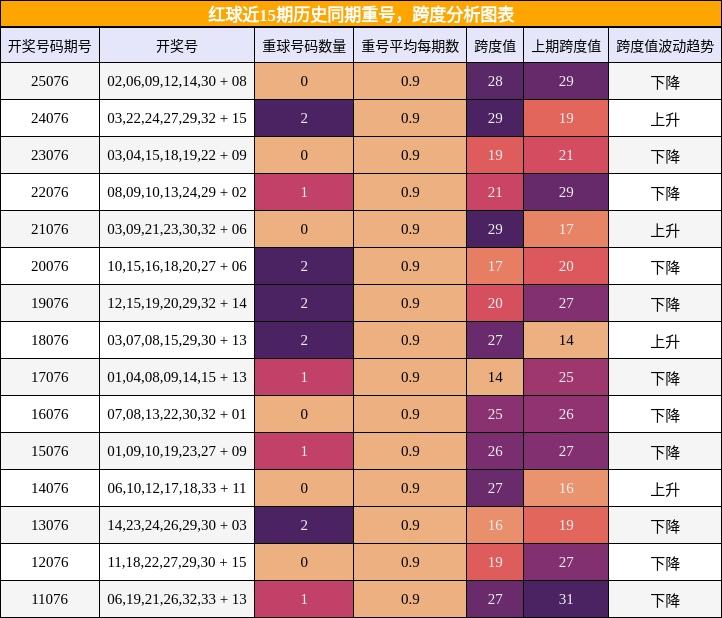Screen dimensions: 722x618
Task: Click the 跨度值 column header
Action: coord(495,46)
